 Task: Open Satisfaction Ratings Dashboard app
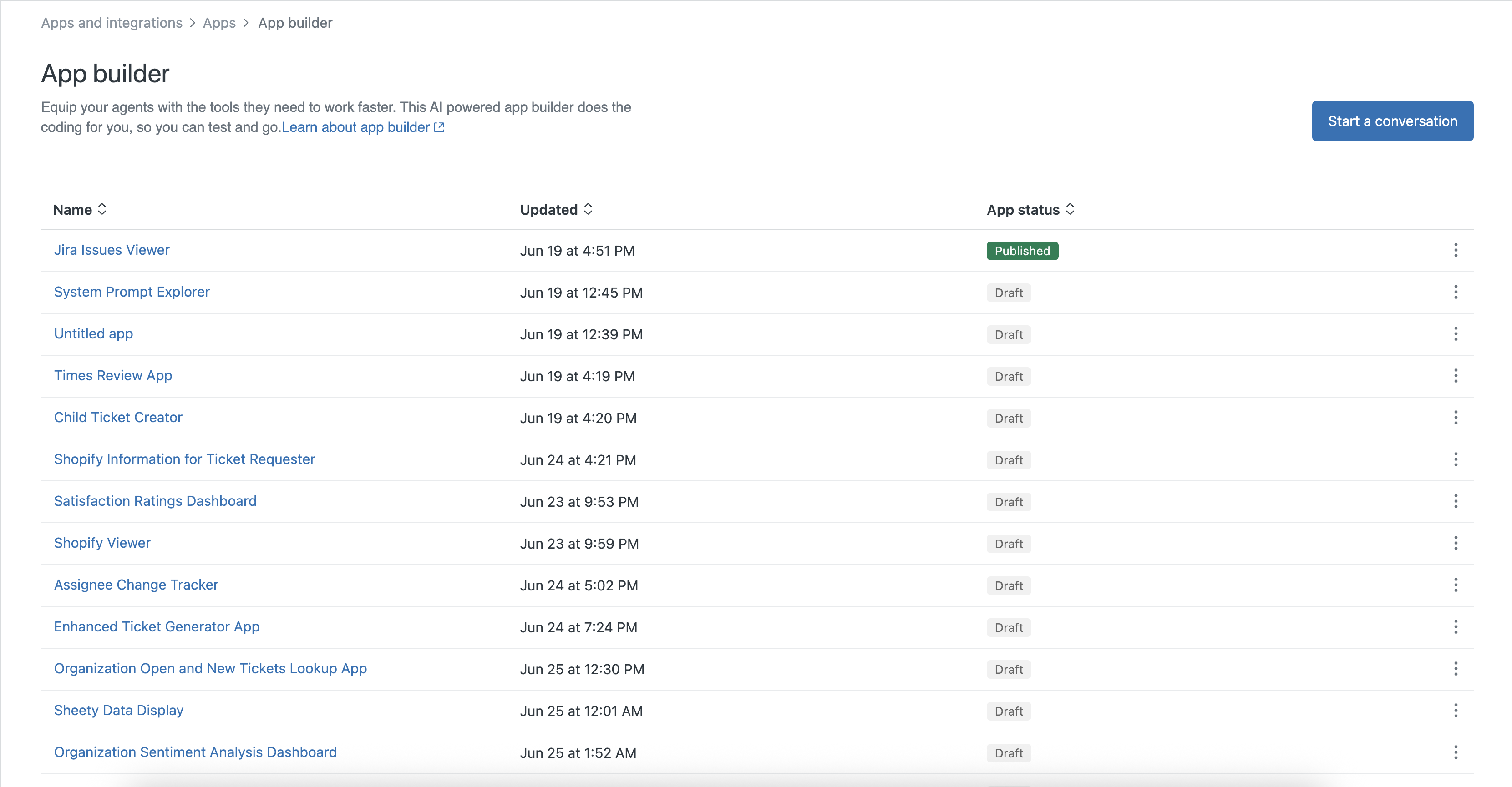coord(155,501)
